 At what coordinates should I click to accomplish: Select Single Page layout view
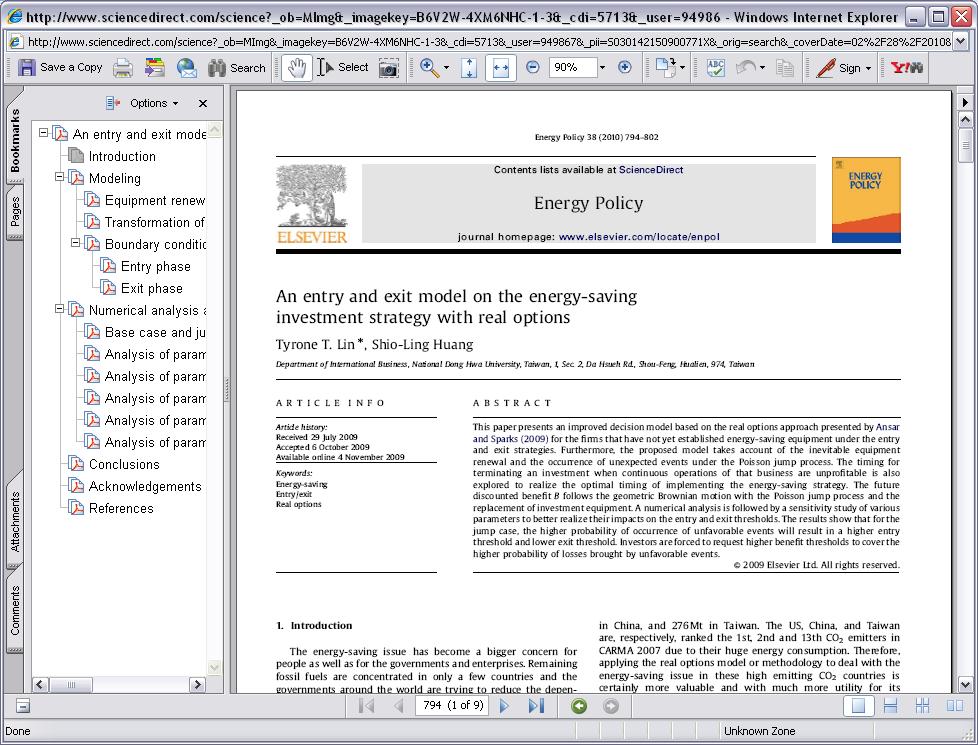(x=858, y=706)
